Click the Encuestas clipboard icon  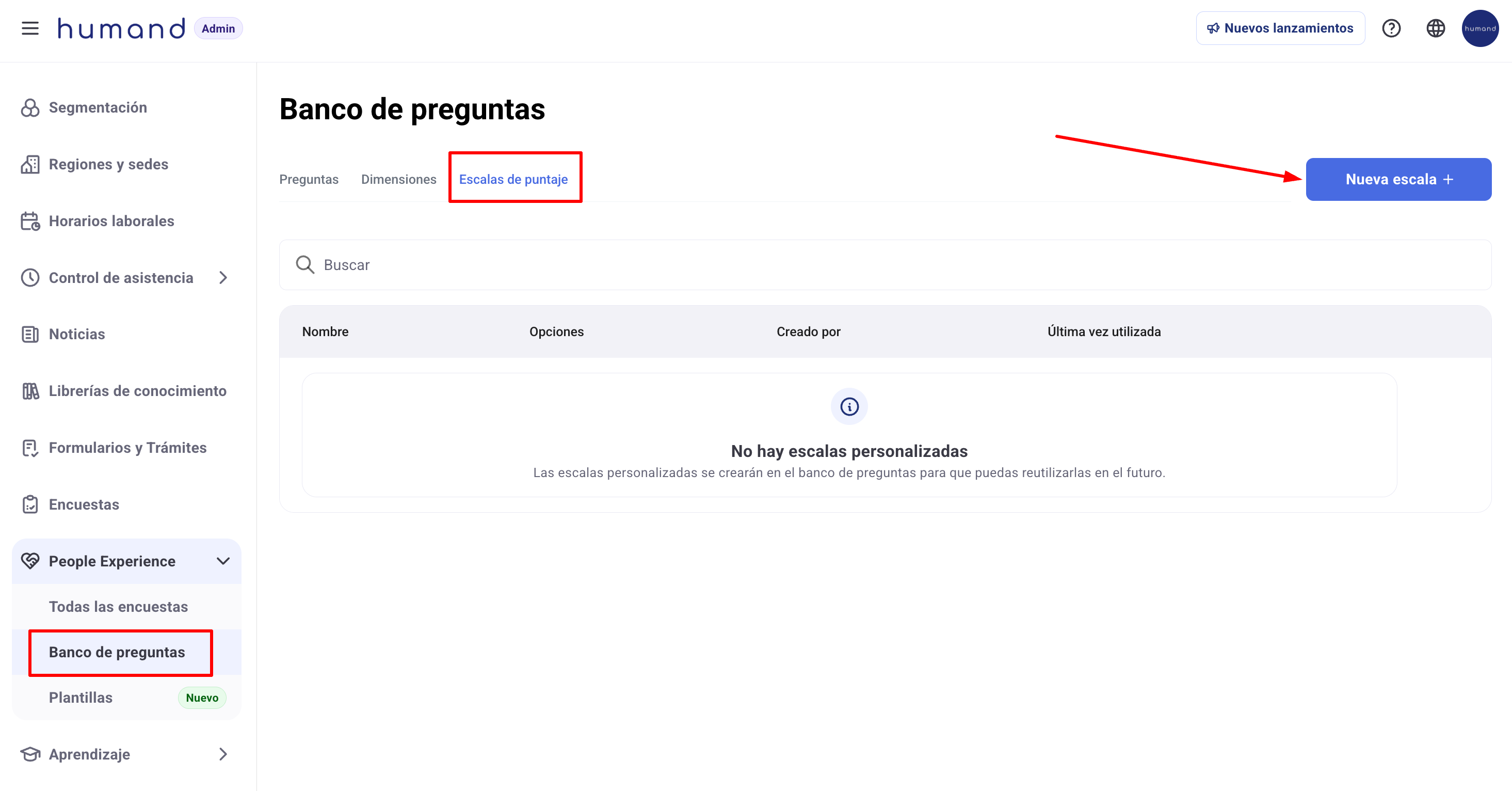[30, 504]
